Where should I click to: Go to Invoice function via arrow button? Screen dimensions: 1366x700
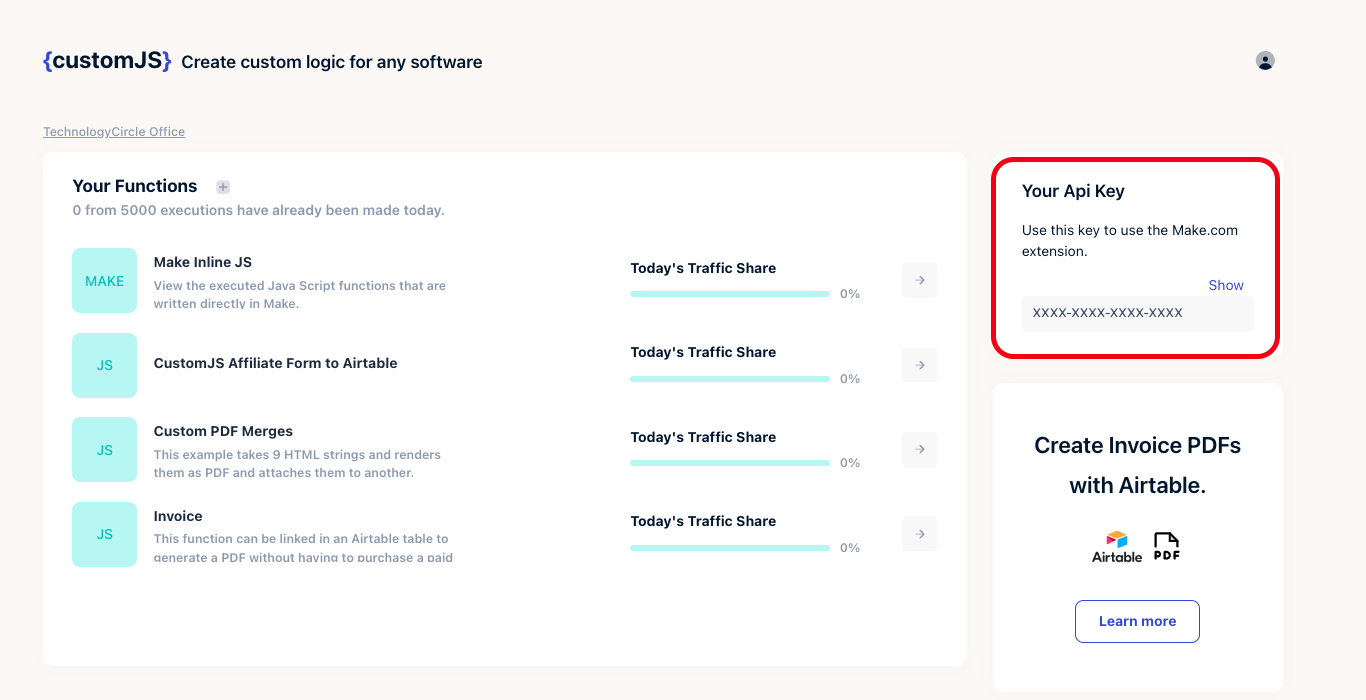919,534
